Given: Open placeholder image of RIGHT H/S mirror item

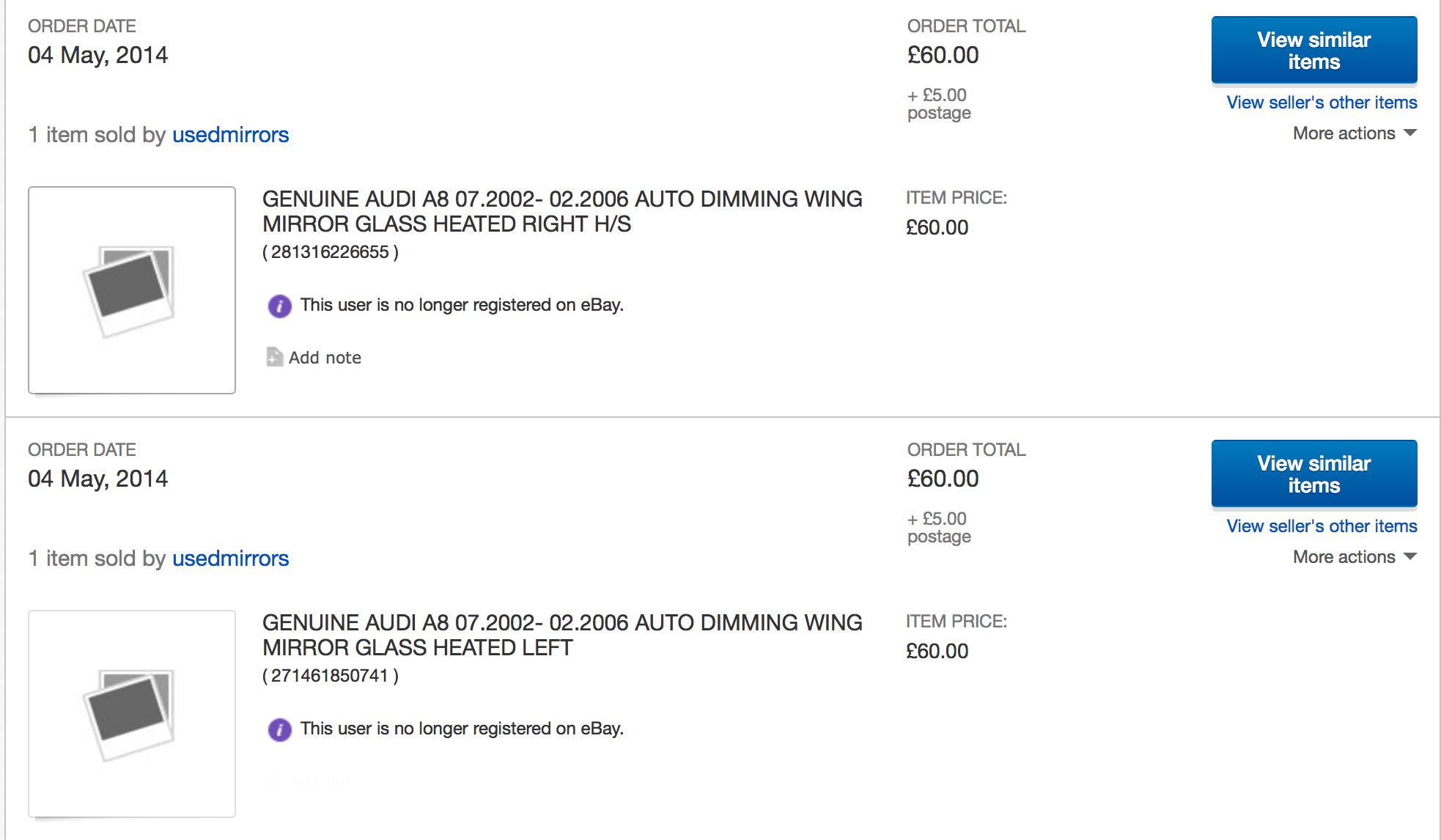Looking at the screenshot, I should (x=132, y=290).
